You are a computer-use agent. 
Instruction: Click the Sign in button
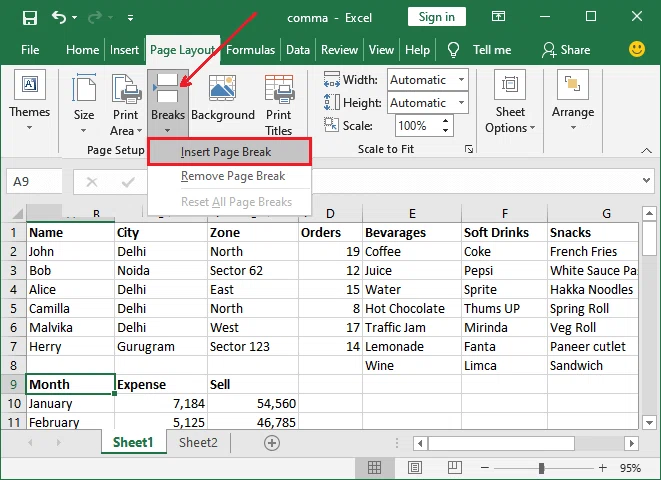[x=437, y=17]
